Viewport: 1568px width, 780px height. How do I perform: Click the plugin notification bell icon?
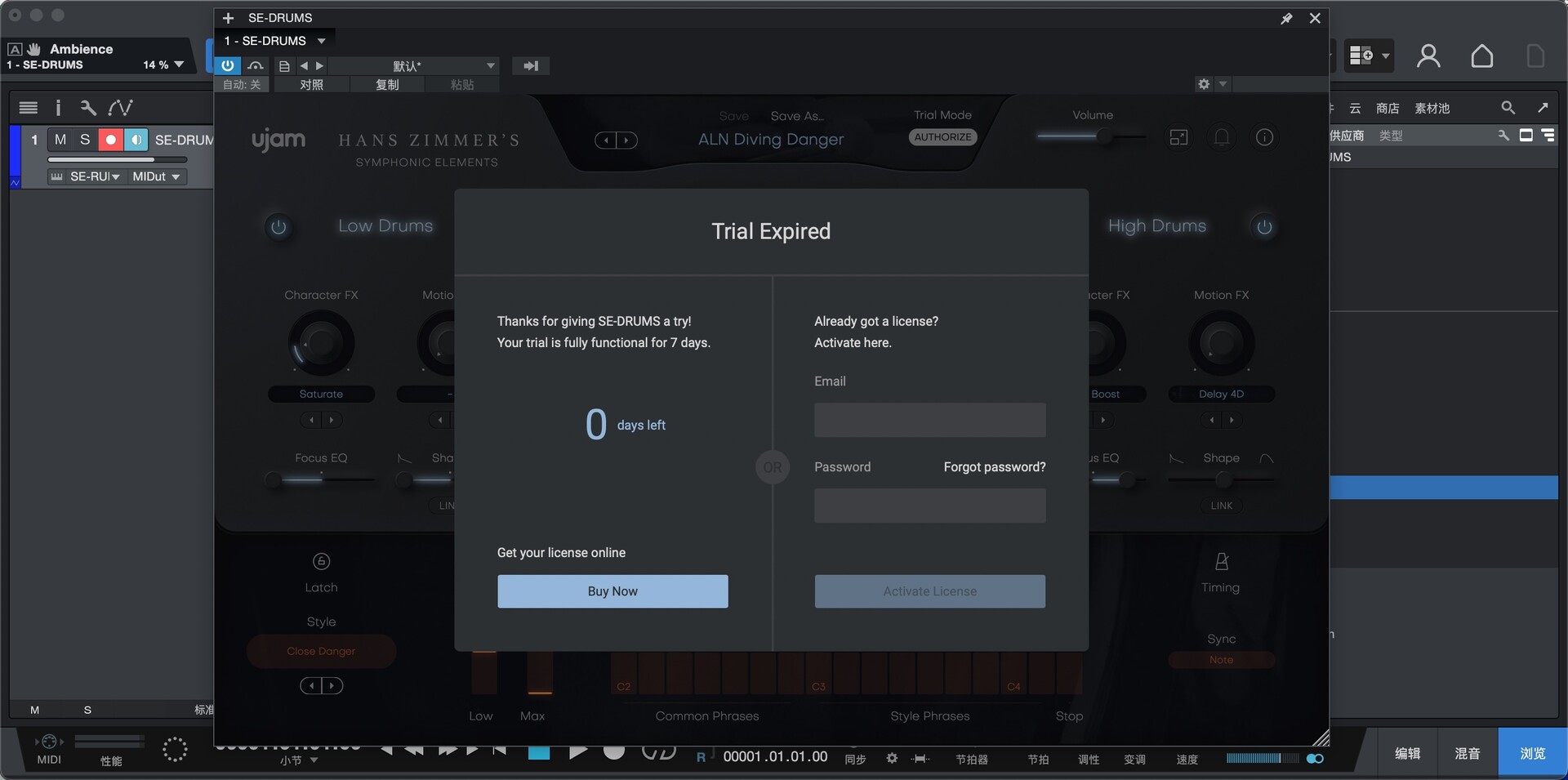pos(1222,137)
